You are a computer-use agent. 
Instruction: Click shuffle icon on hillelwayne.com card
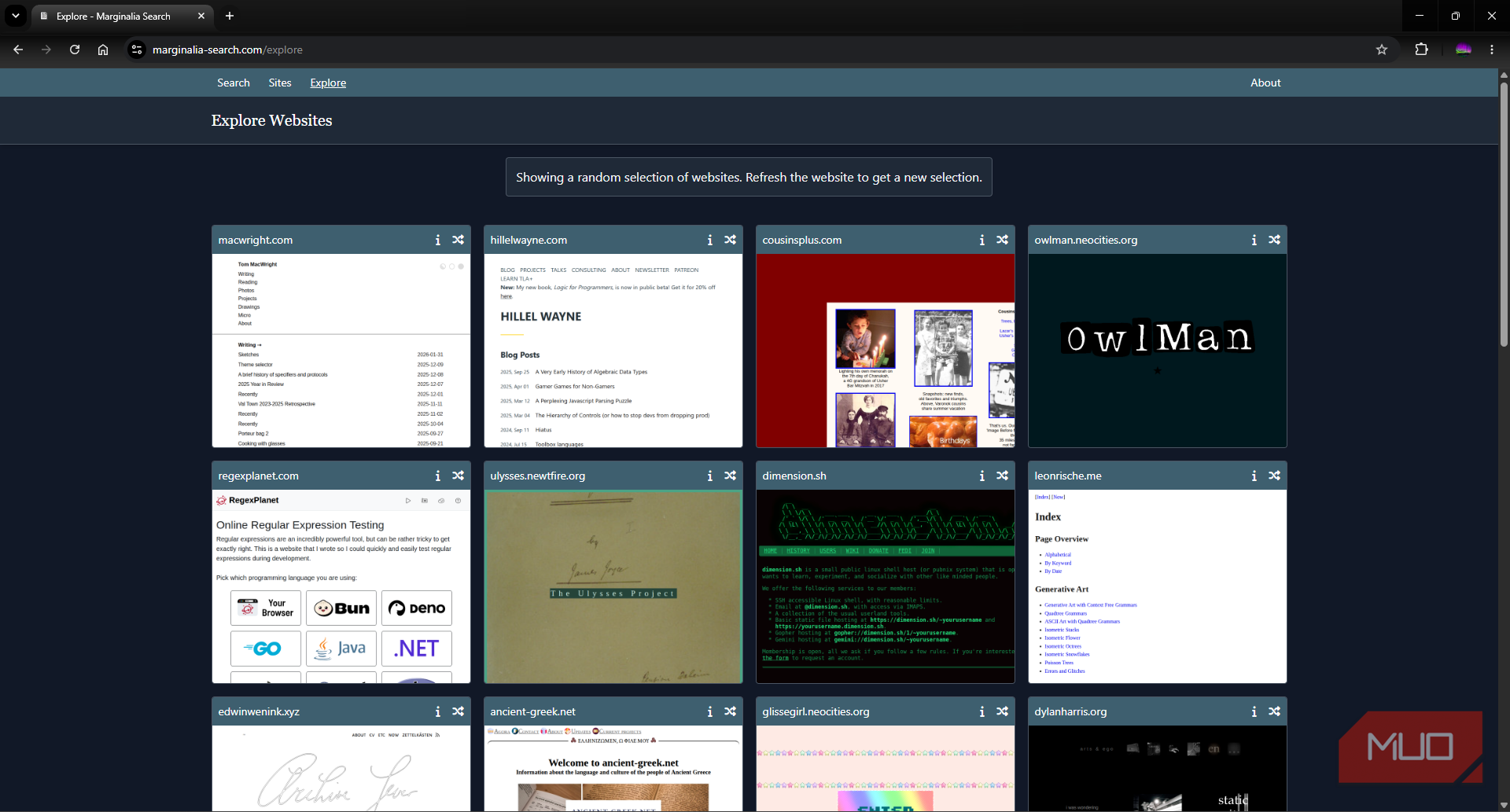[731, 240]
